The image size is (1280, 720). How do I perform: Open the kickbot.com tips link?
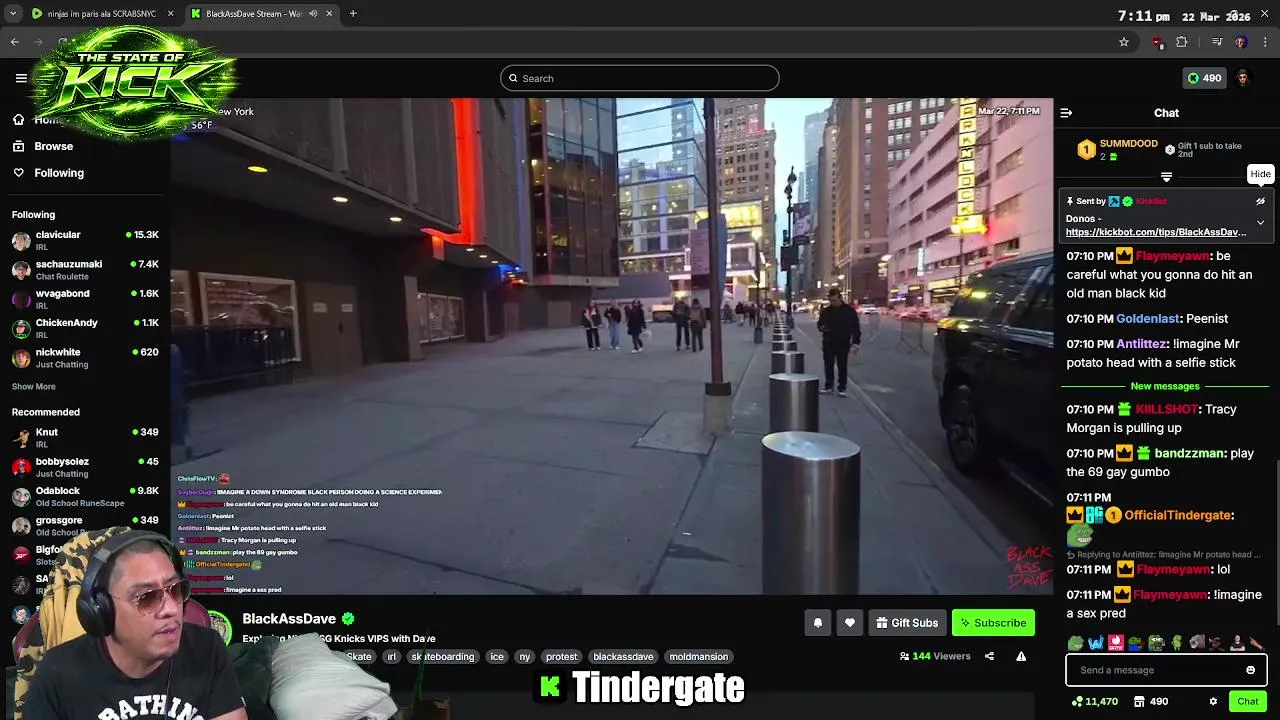pyautogui.click(x=1156, y=232)
